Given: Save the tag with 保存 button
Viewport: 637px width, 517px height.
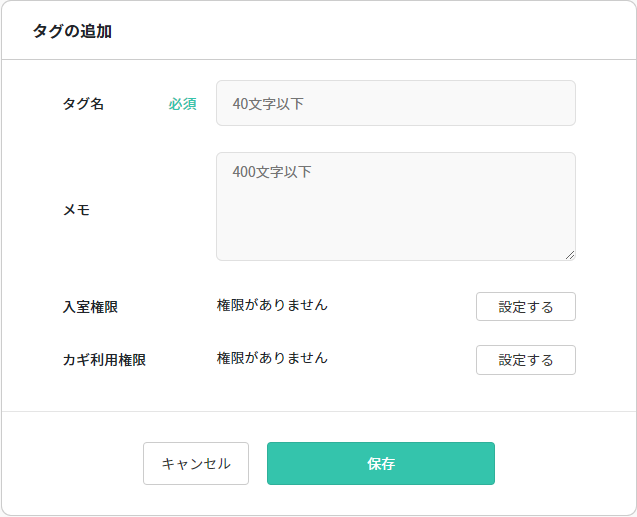Looking at the screenshot, I should 380,464.
